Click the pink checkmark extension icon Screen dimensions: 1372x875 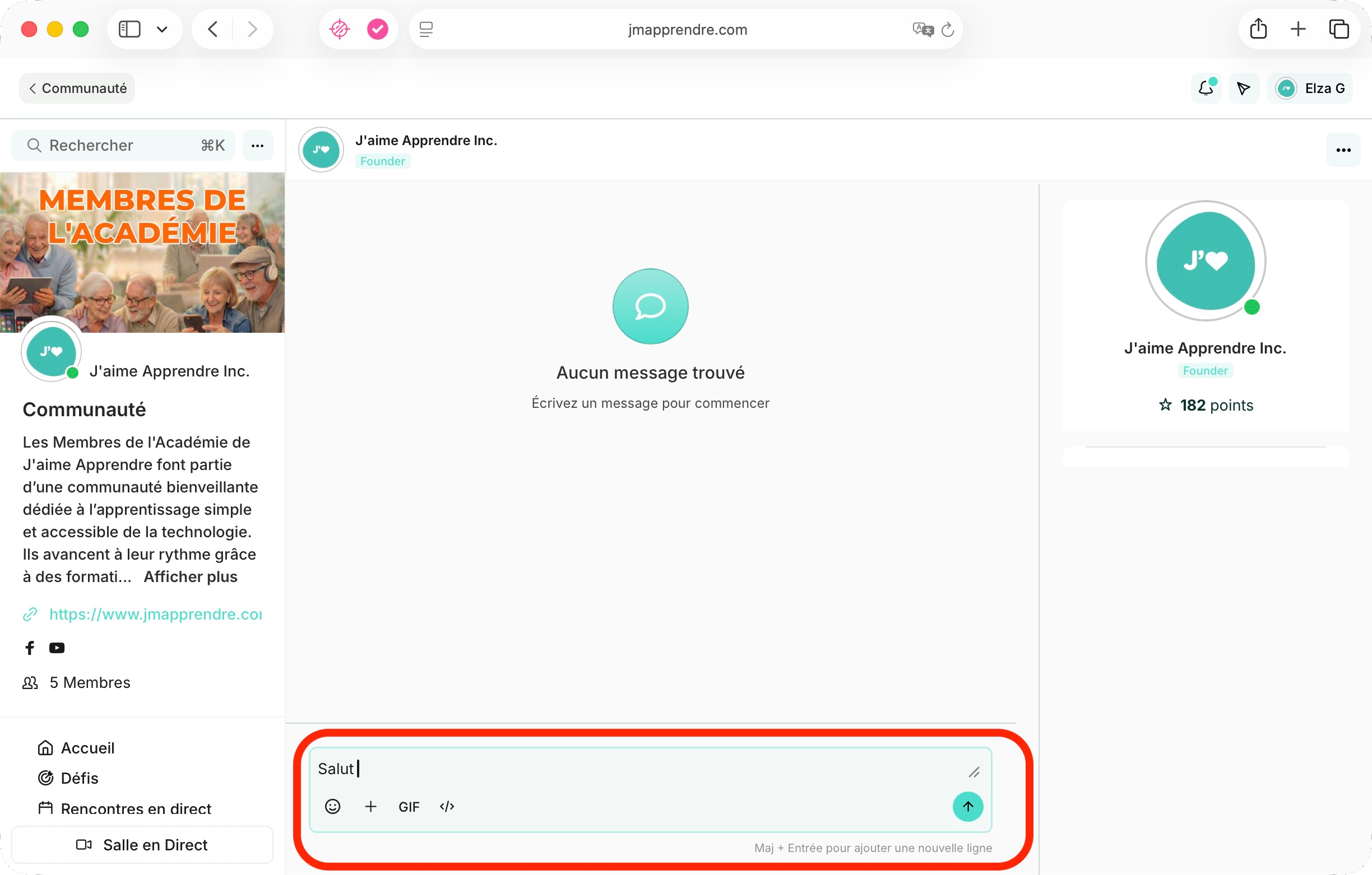point(377,29)
